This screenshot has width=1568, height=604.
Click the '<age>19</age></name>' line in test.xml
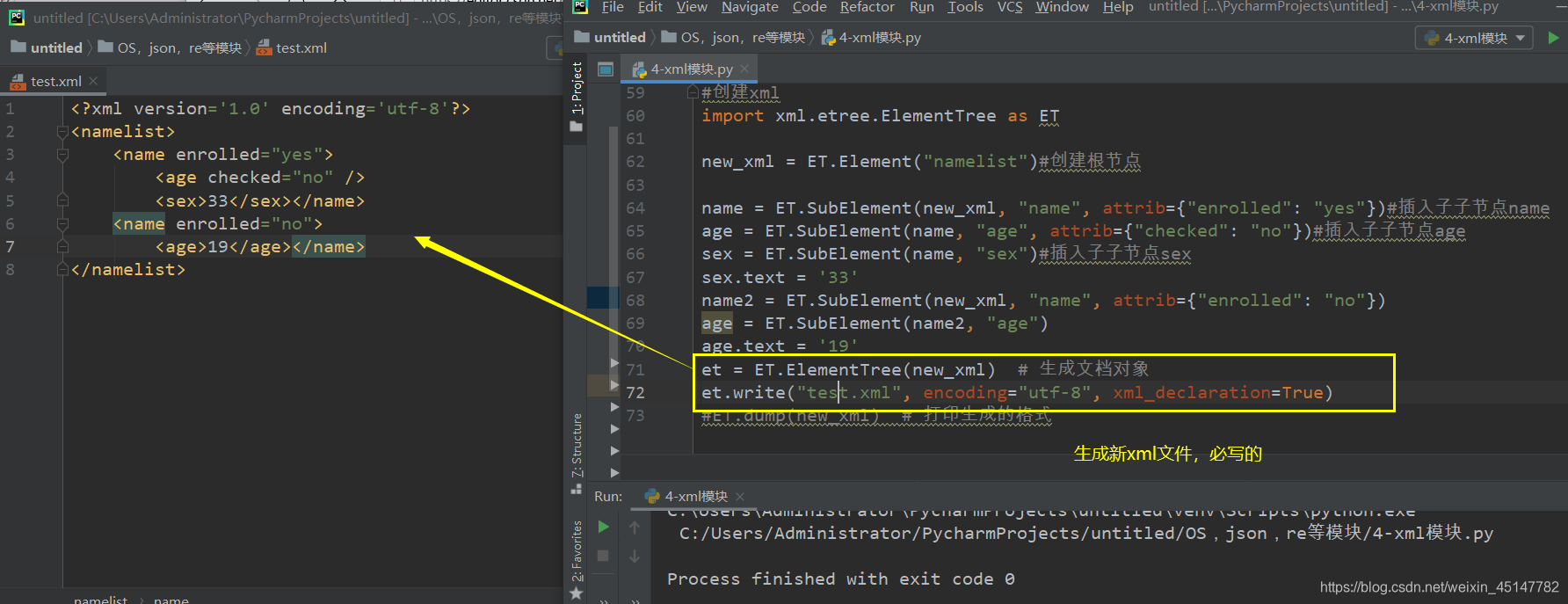[259, 247]
